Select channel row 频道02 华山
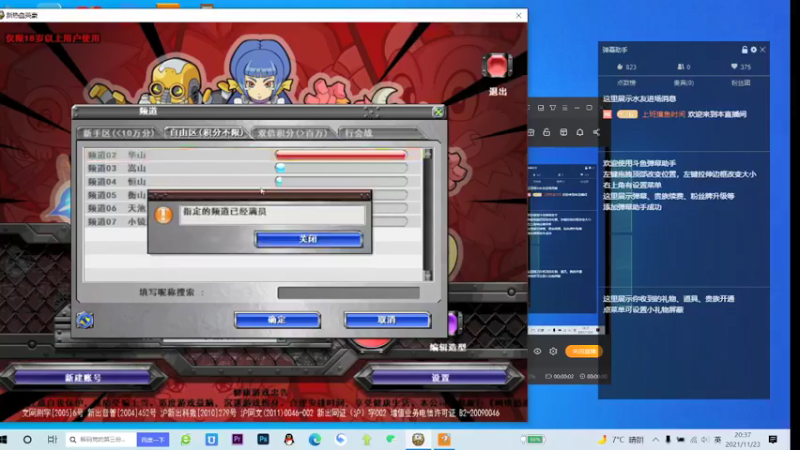Viewport: 800px width, 450px height. pos(253,155)
